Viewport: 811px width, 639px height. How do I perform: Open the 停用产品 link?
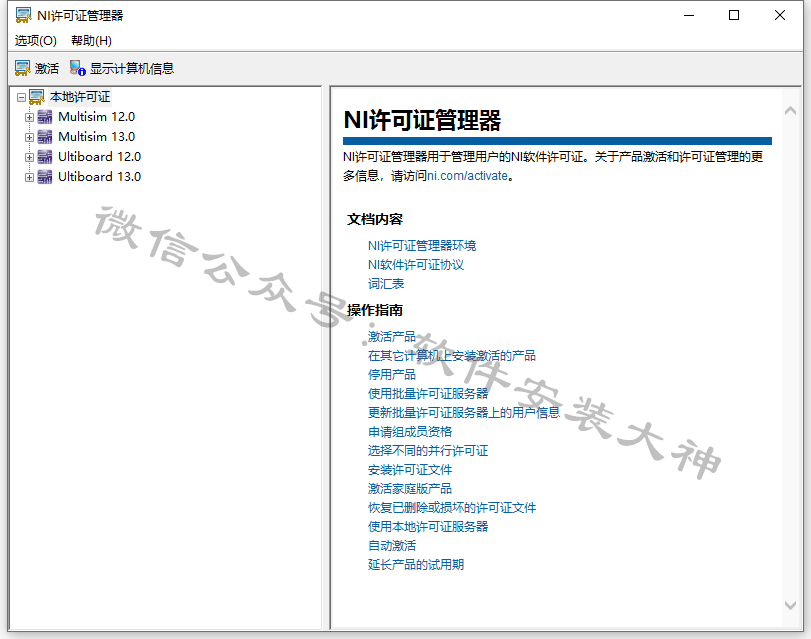coord(392,375)
